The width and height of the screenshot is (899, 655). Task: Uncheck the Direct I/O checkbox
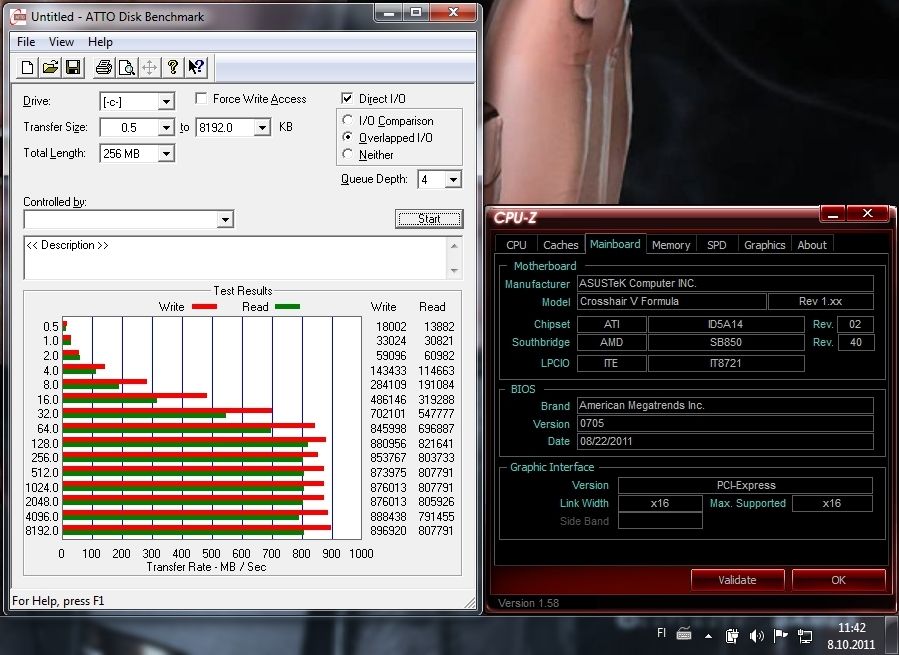click(347, 98)
